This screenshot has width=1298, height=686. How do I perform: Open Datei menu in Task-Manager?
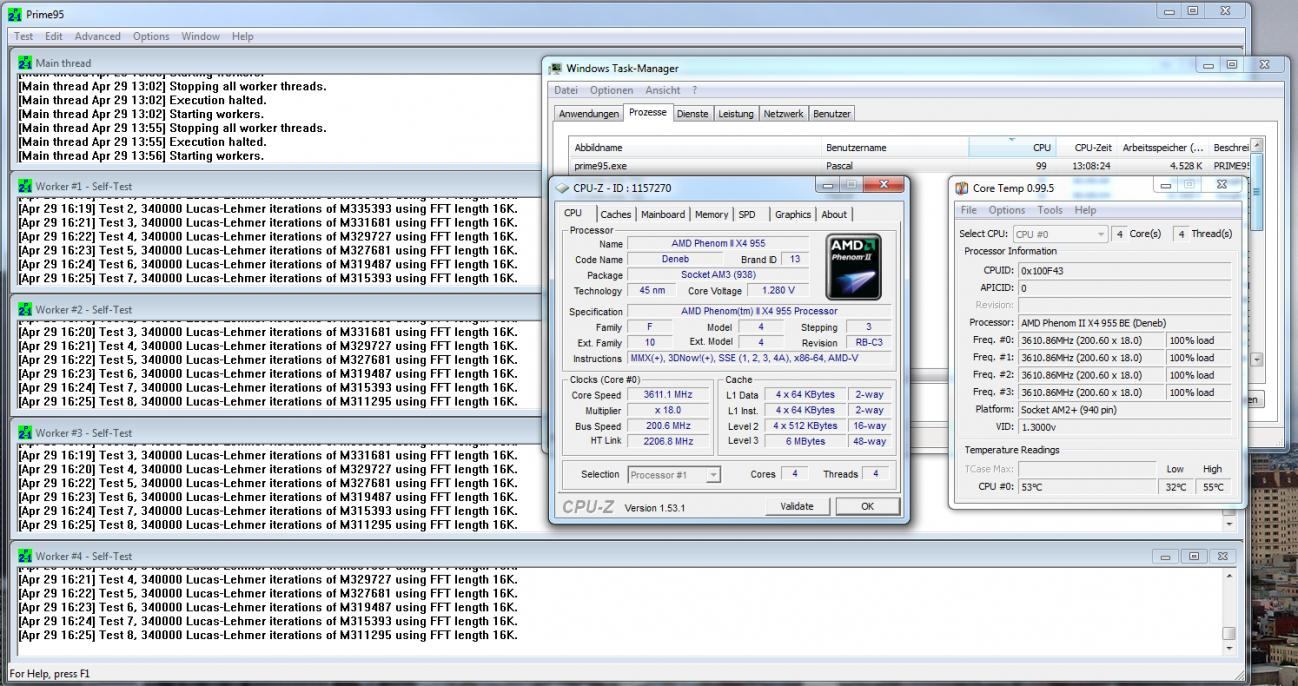[x=567, y=90]
